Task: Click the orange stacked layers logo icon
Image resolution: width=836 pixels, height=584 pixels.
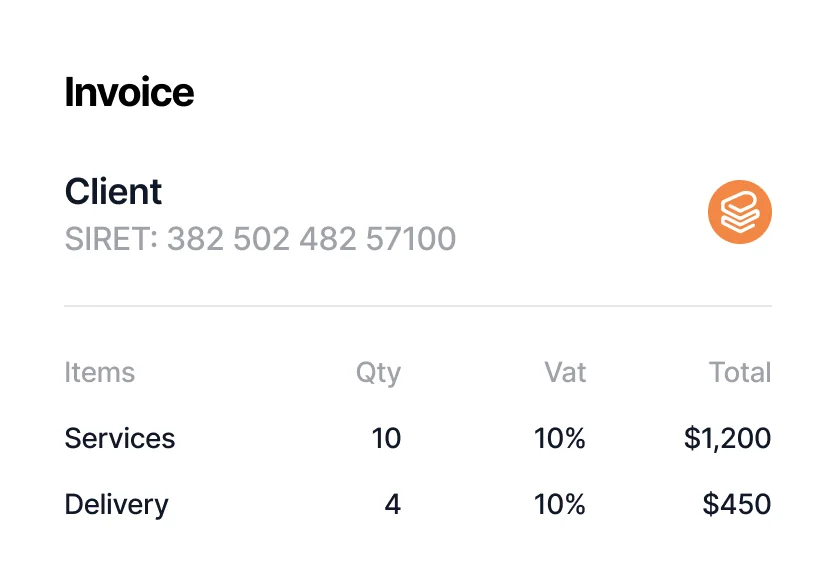Action: pyautogui.click(x=740, y=211)
